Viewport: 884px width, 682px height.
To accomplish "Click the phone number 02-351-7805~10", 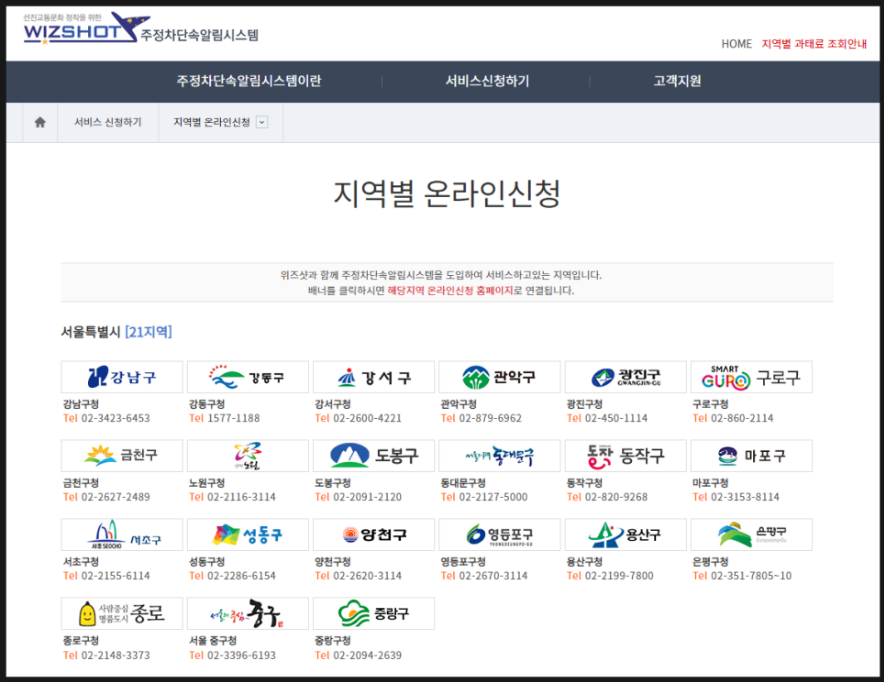I will click(752, 576).
